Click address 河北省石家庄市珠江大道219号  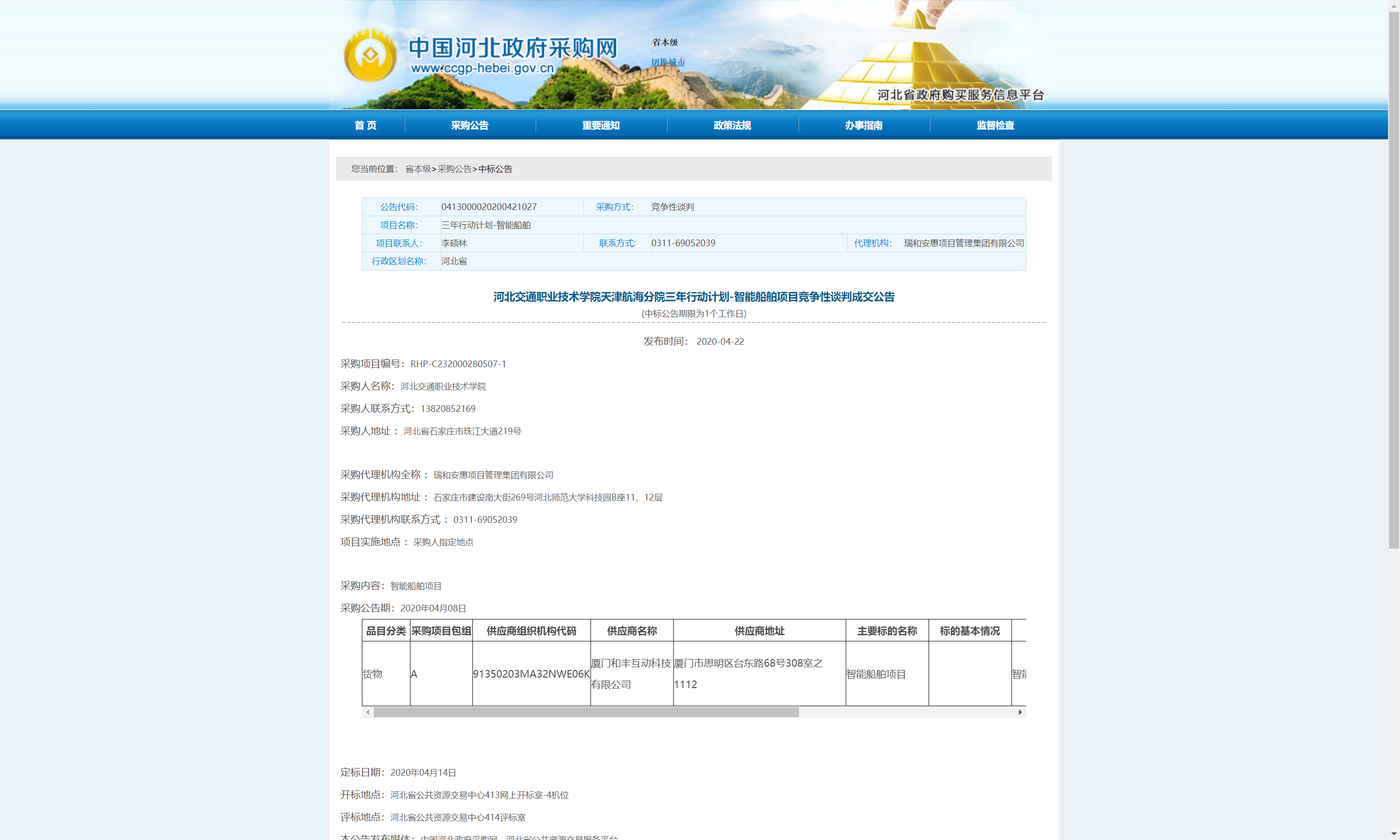click(x=462, y=431)
